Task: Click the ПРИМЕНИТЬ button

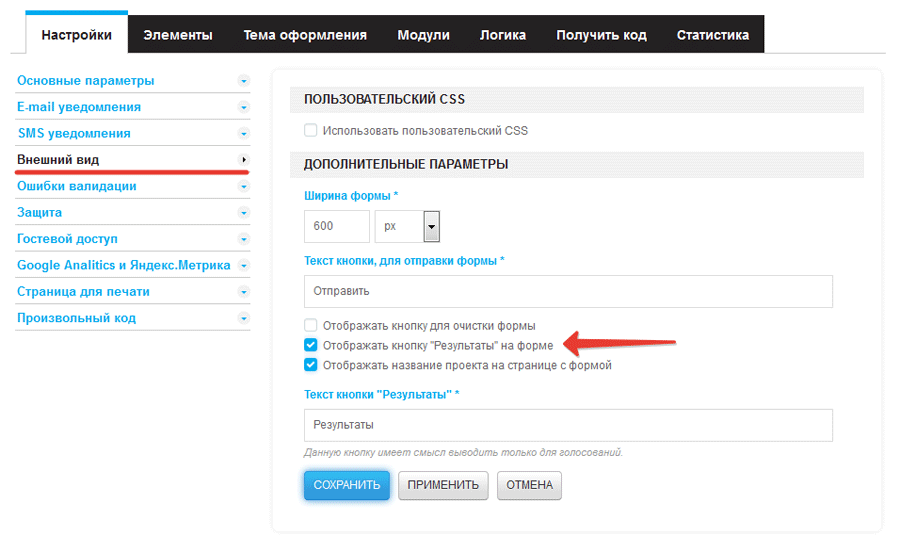Action: (443, 485)
